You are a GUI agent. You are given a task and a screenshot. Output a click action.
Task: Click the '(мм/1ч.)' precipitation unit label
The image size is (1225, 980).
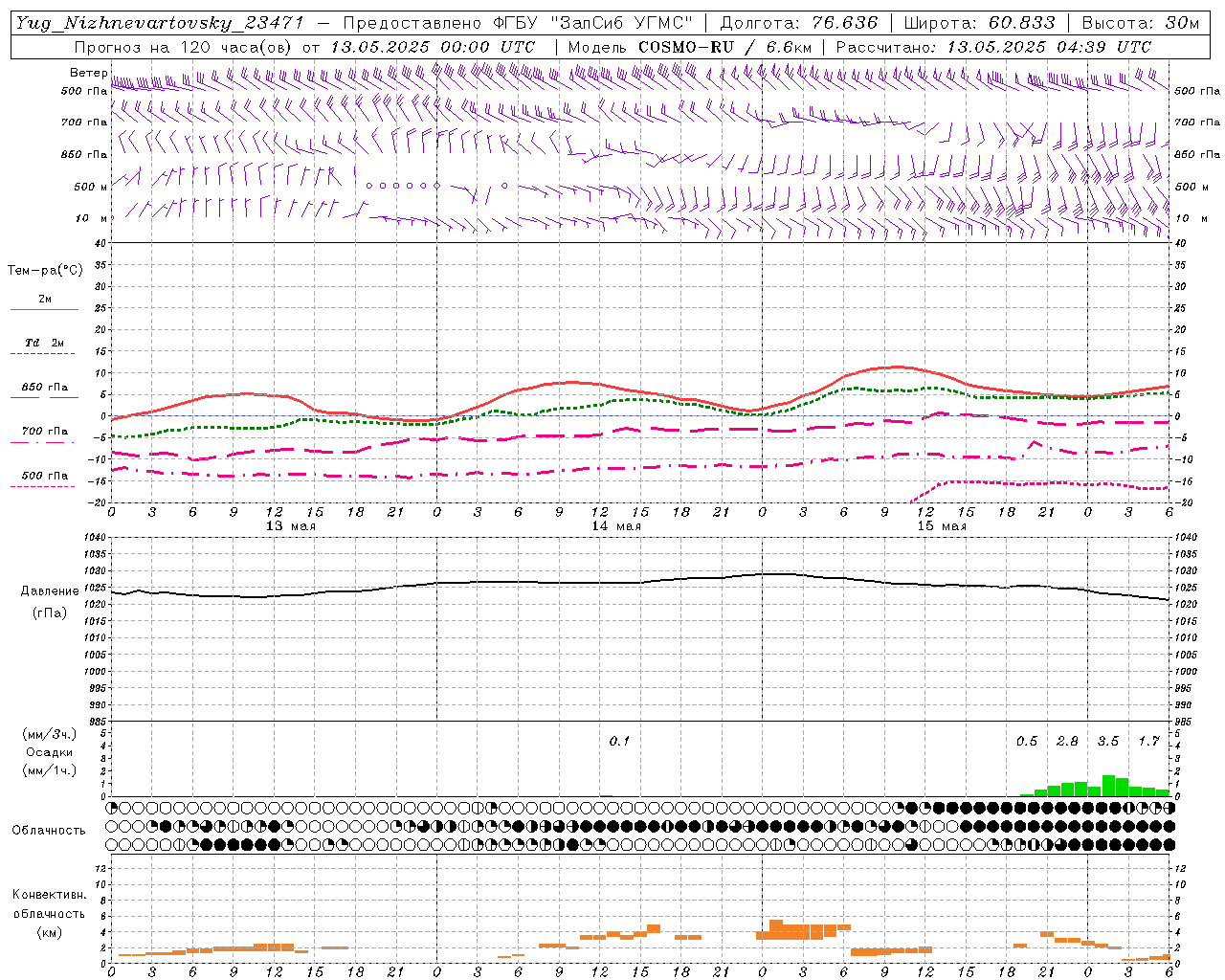50,770
